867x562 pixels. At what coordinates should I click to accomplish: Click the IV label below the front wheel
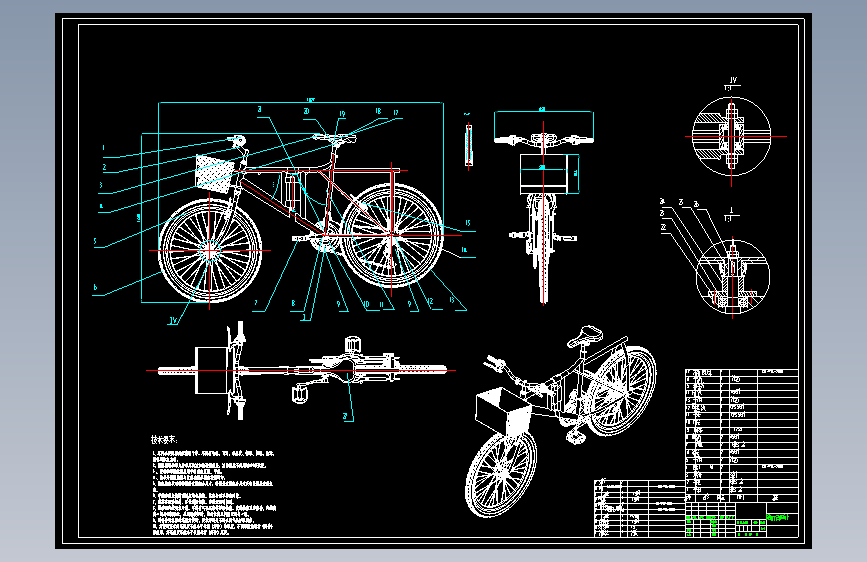pos(174,320)
